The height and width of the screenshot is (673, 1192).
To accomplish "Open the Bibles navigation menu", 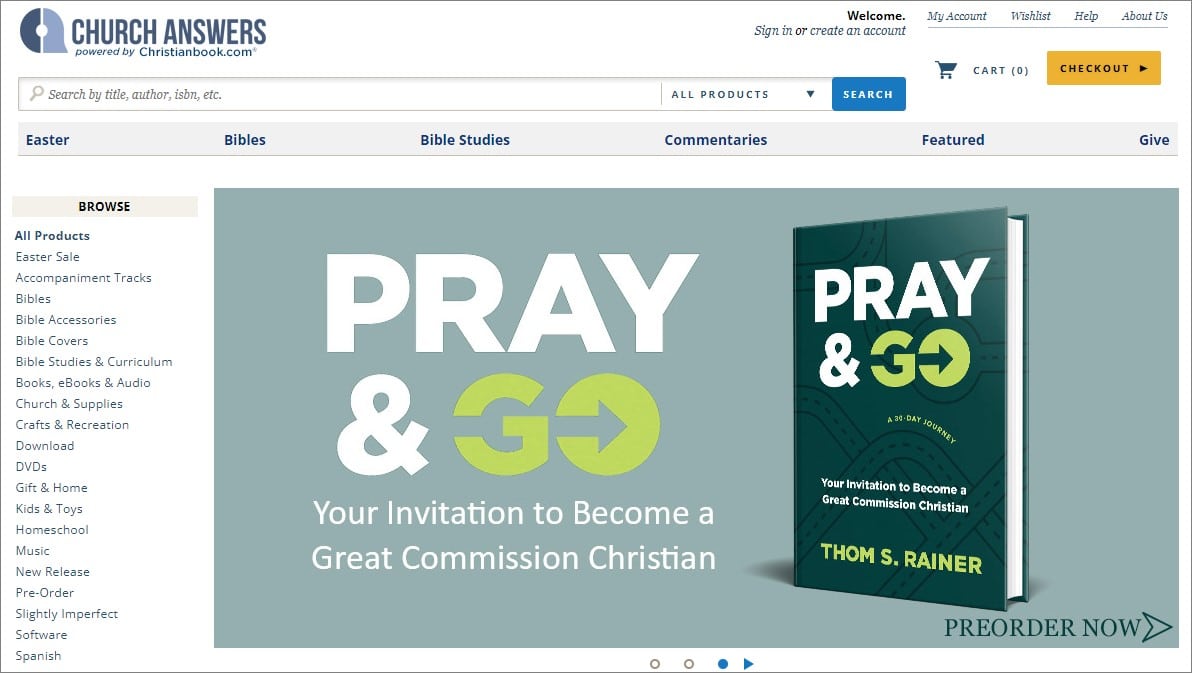I will pyautogui.click(x=245, y=140).
